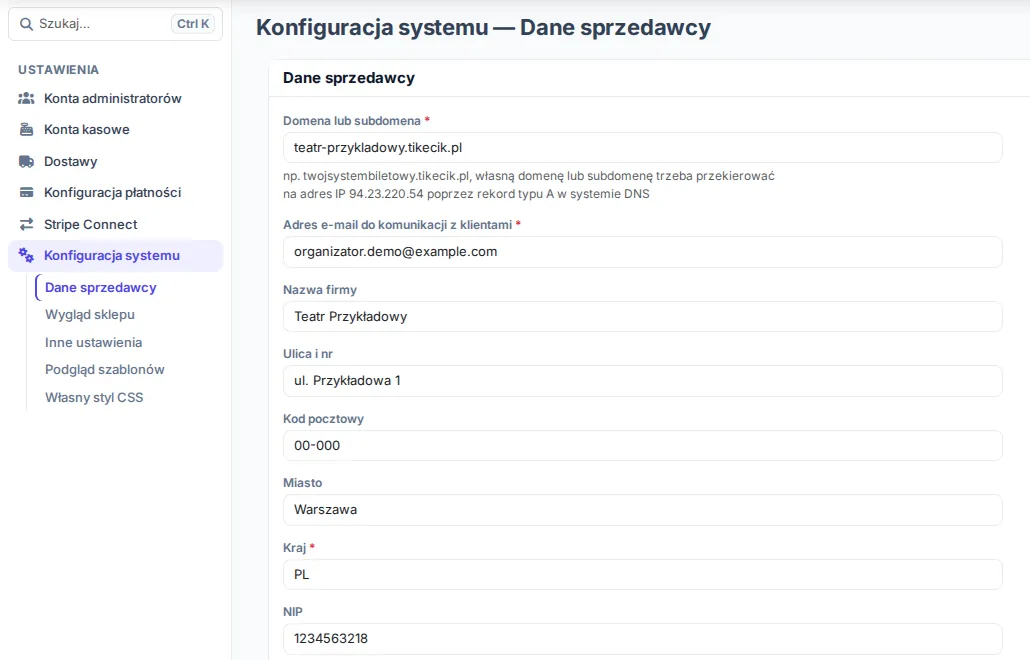Click the Kod pocztowy label
1030x660 pixels.
pos(323,419)
